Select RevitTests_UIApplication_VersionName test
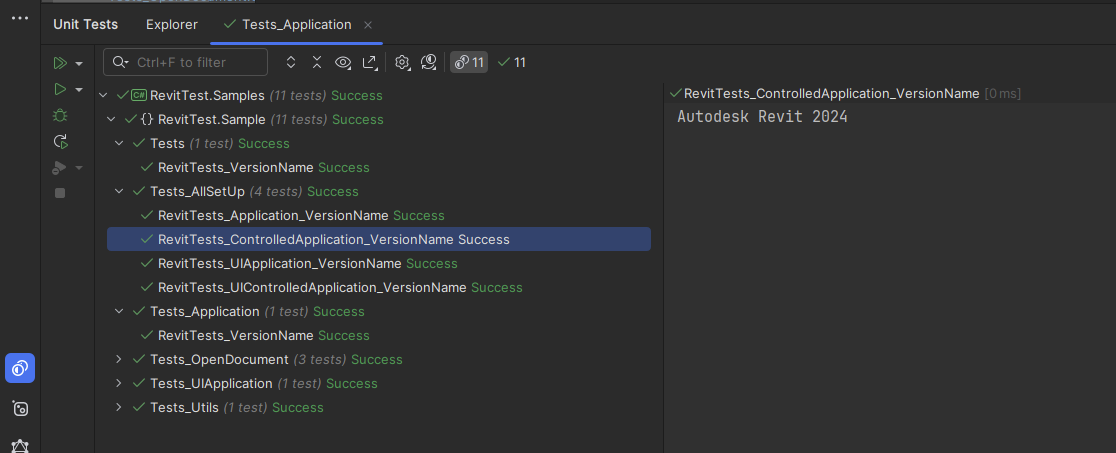1116x453 pixels. coord(279,263)
